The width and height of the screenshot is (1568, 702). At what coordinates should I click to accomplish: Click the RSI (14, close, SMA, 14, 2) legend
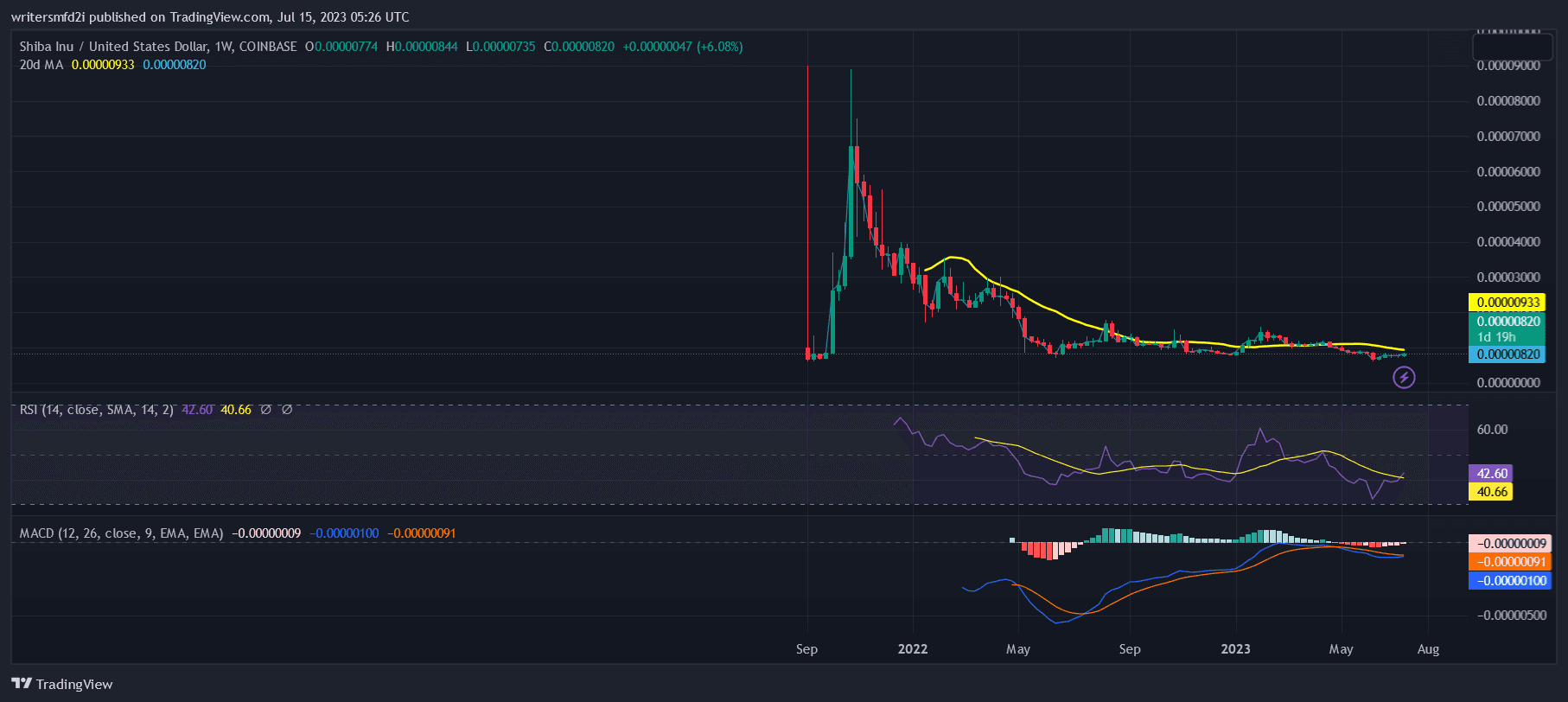97,410
